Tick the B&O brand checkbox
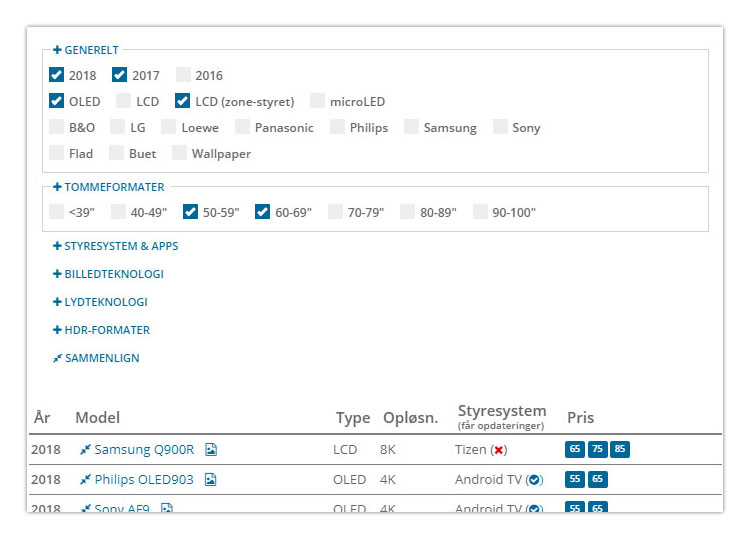751x539 pixels. coord(57,126)
